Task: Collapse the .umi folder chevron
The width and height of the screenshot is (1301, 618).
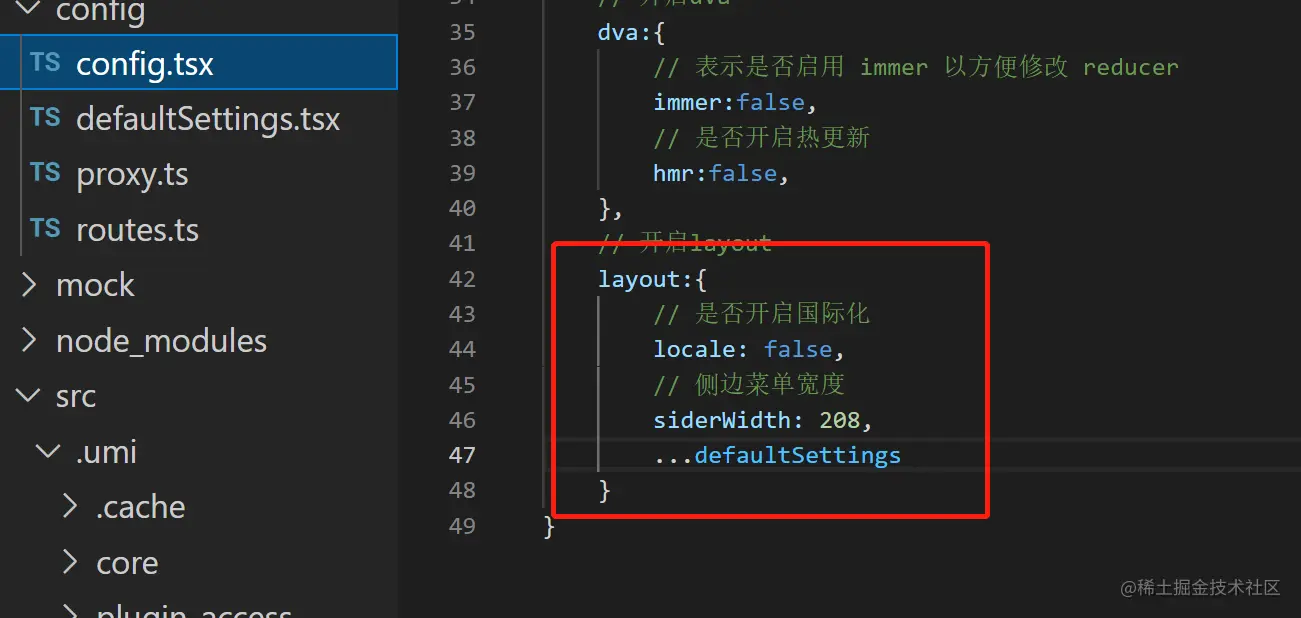Action: pyautogui.click(x=49, y=452)
